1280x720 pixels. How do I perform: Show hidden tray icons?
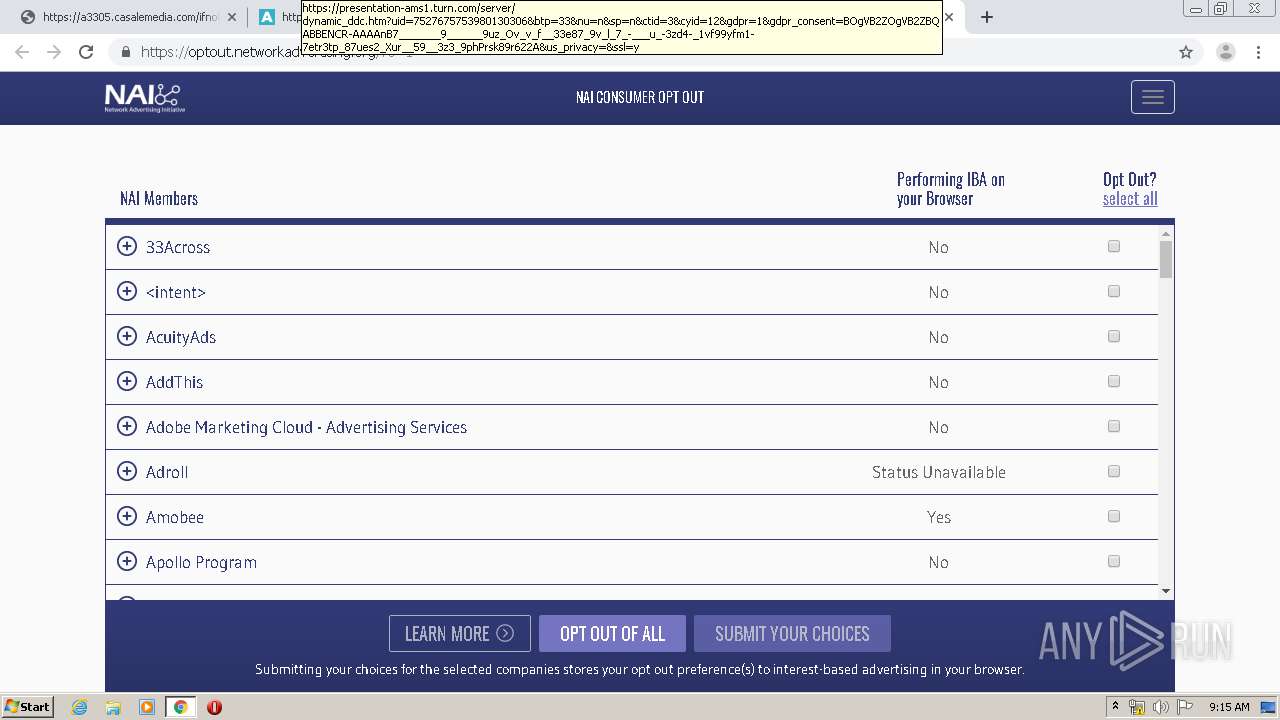[1115, 706]
